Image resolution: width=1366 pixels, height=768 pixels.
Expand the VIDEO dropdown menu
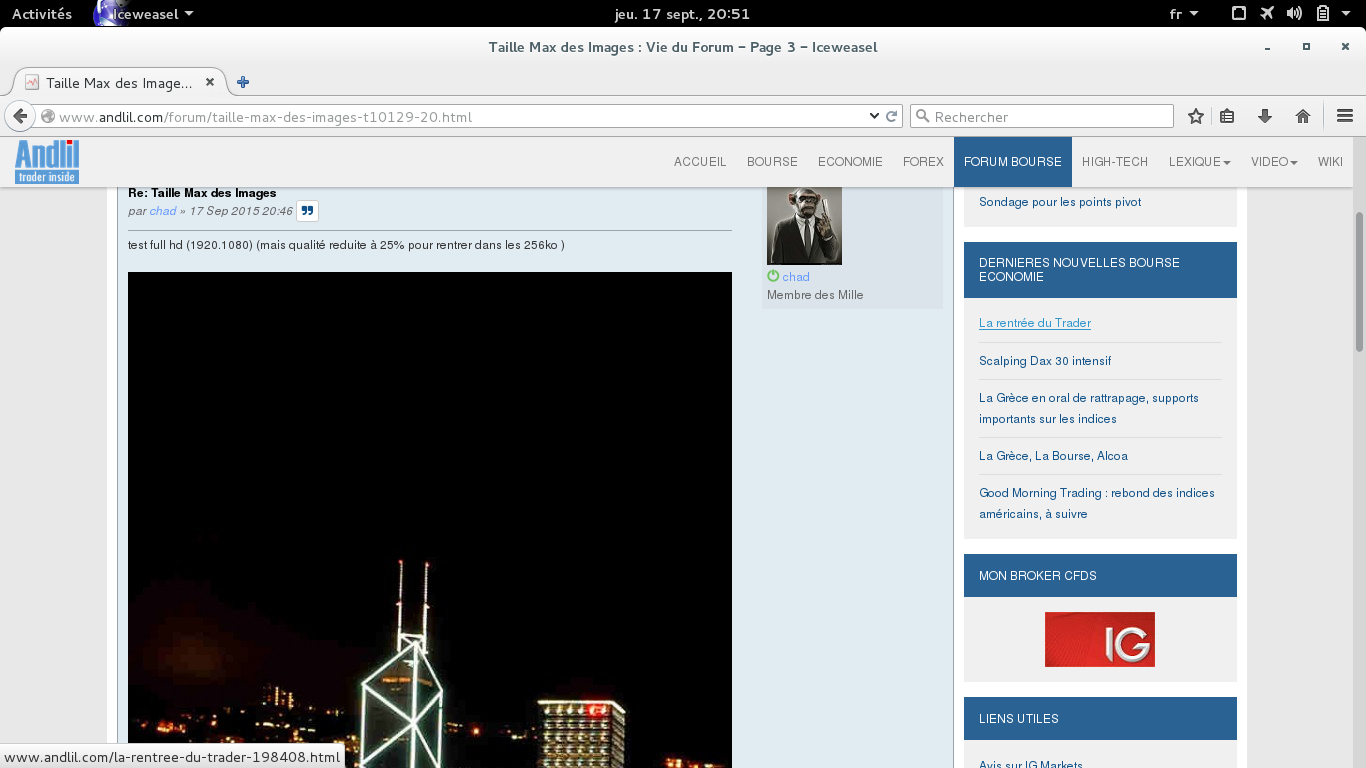coord(1274,162)
